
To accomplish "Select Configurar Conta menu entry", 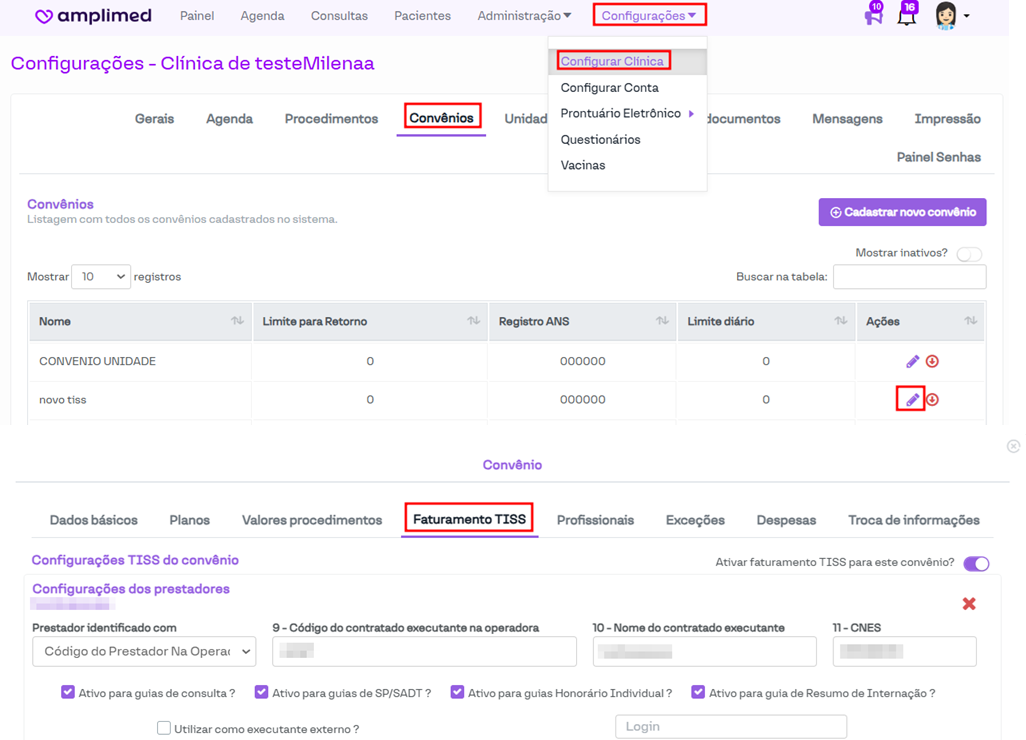I will tap(609, 88).
